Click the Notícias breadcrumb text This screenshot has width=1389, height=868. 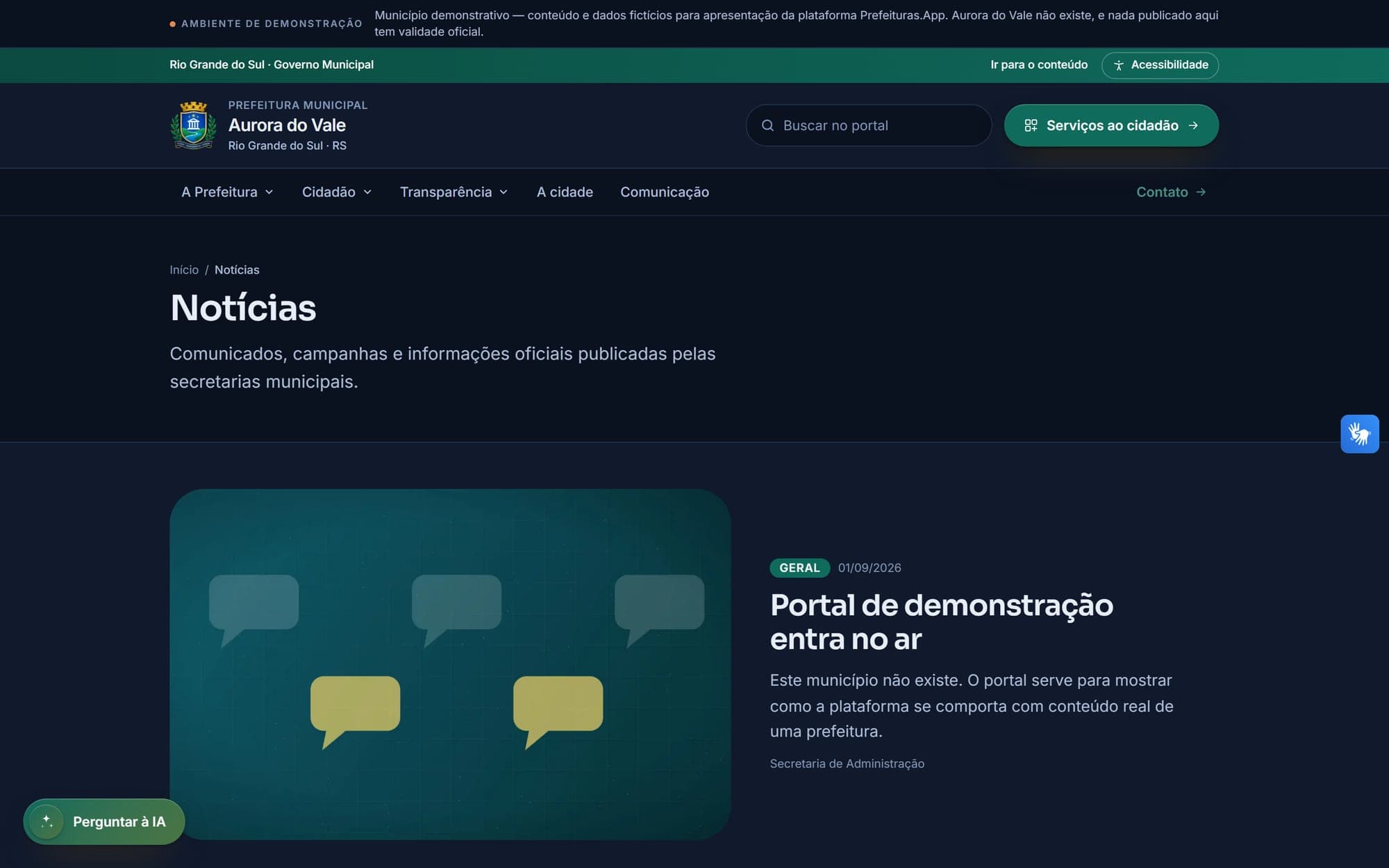coord(237,270)
